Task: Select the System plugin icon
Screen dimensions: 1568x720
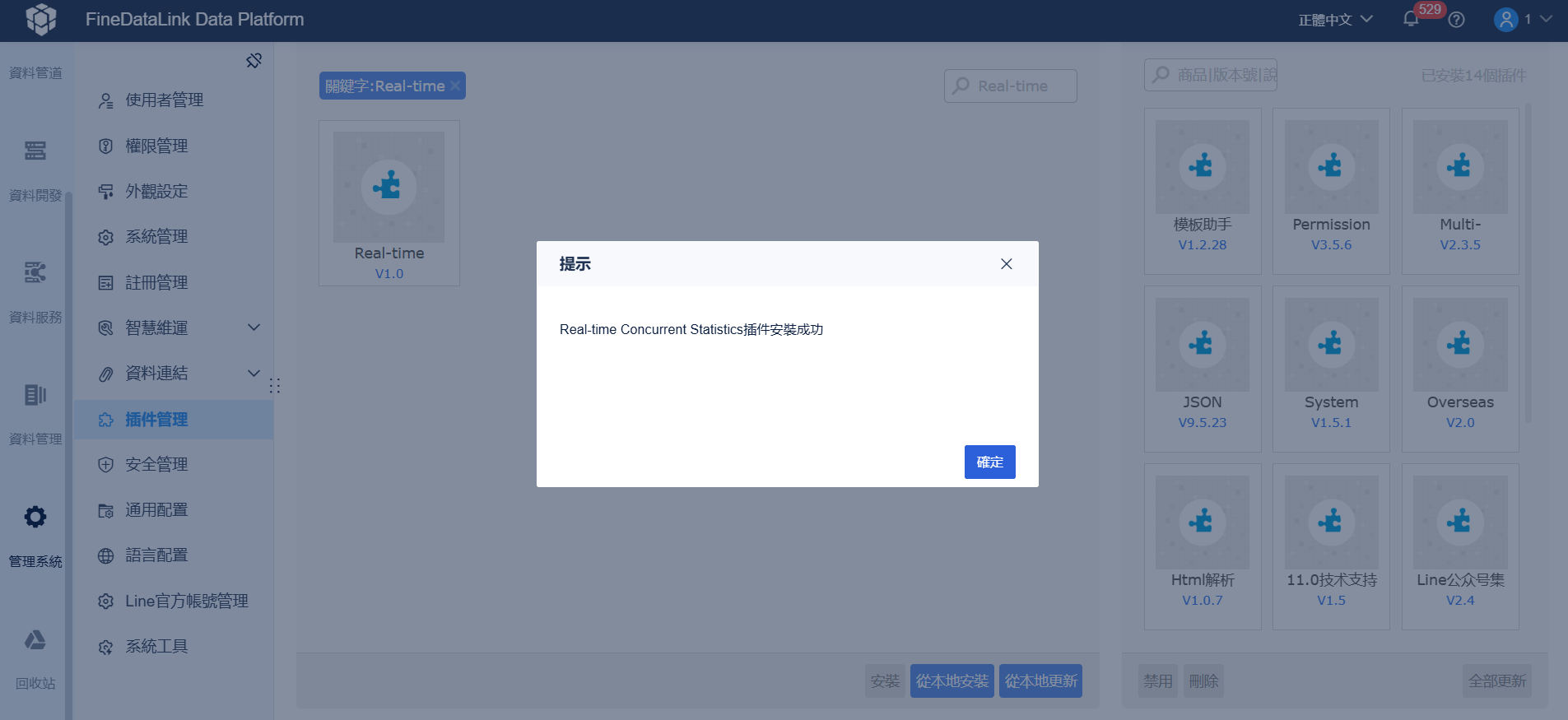Action: coord(1331,345)
